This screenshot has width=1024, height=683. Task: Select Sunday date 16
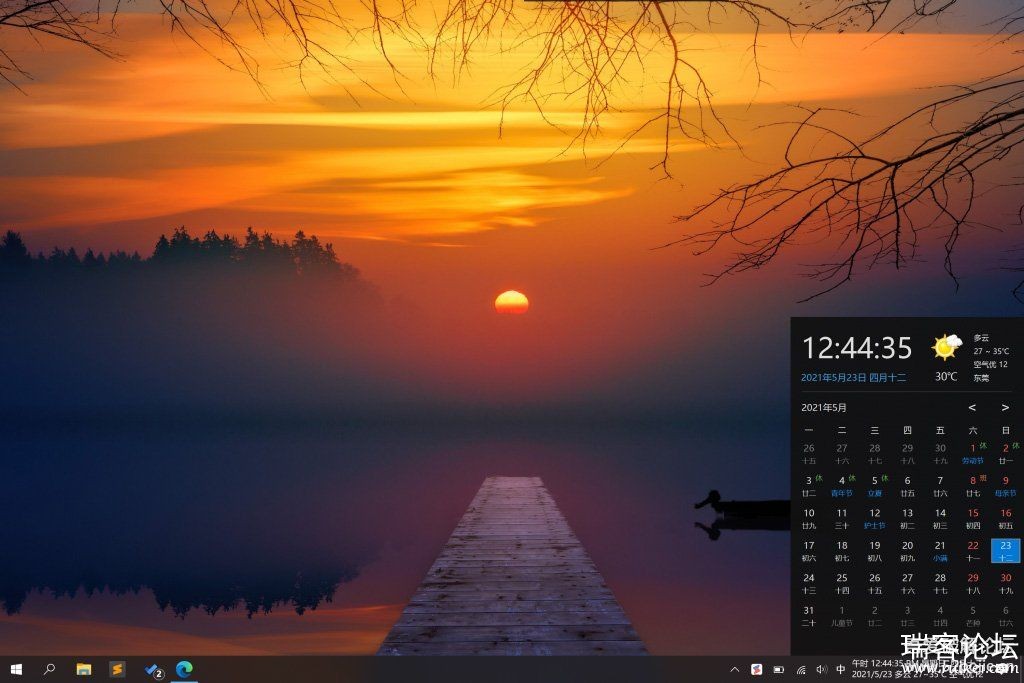1006,518
